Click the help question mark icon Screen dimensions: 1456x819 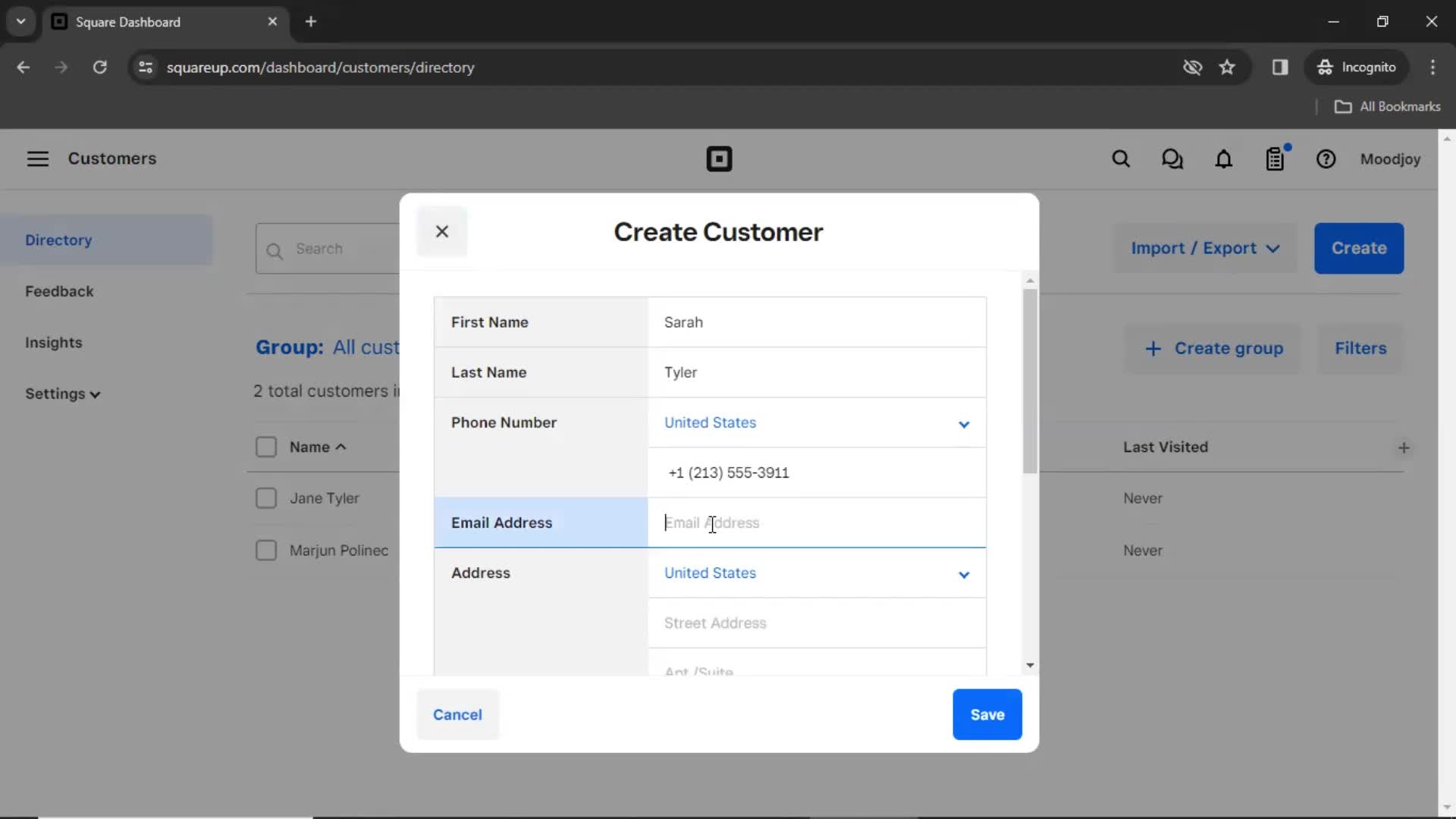point(1326,158)
